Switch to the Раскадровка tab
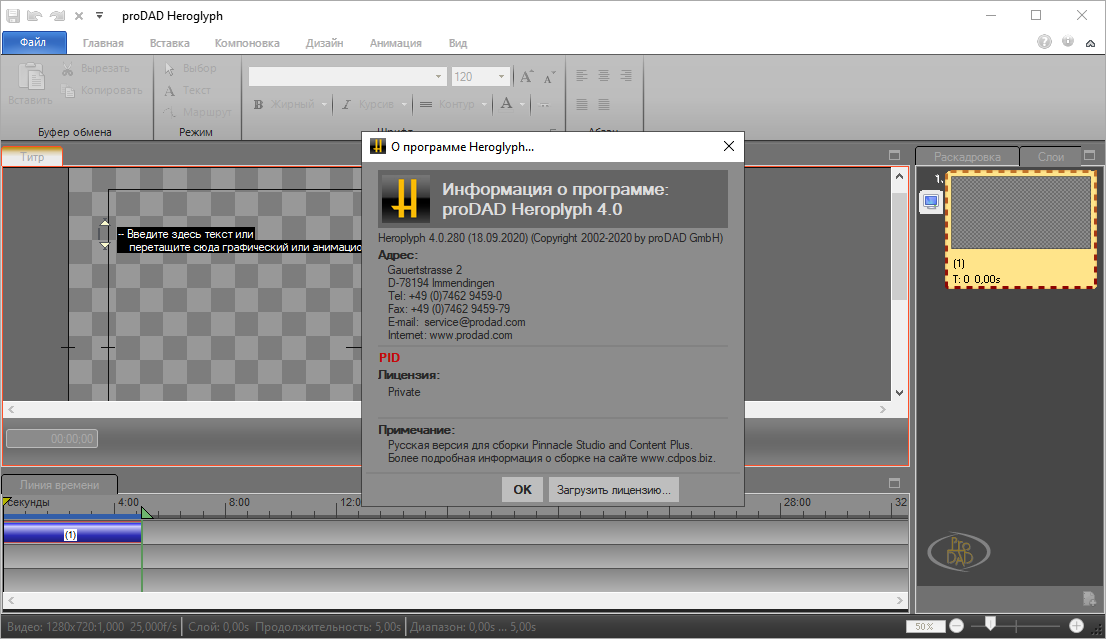Image resolution: width=1106 pixels, height=639 pixels. (967, 157)
